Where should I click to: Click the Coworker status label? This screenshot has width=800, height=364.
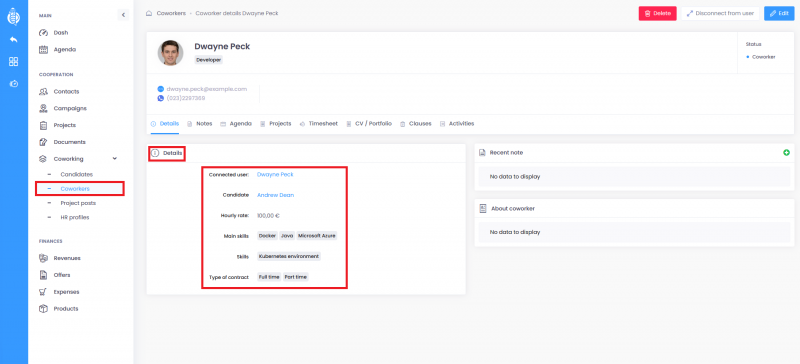(764, 57)
